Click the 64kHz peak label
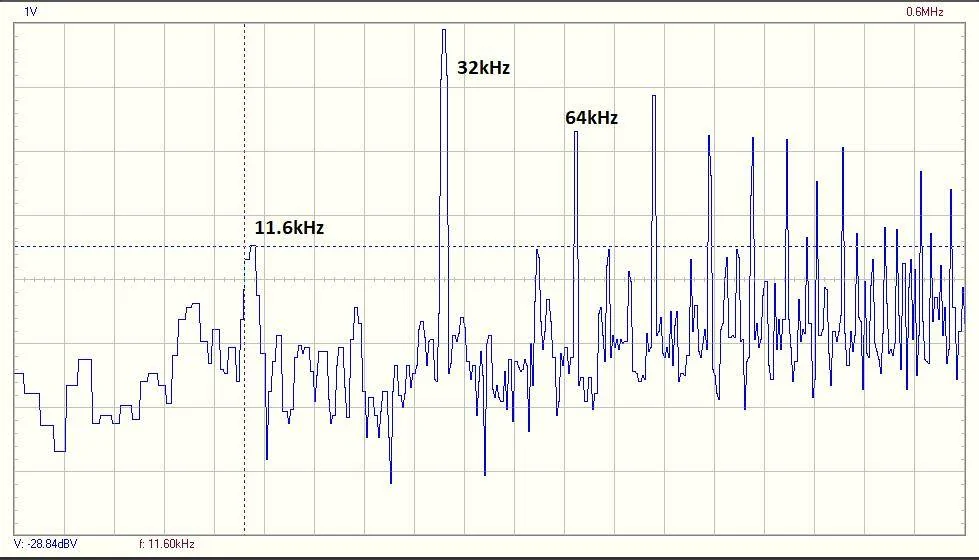The width and height of the screenshot is (979, 560). 591,117
